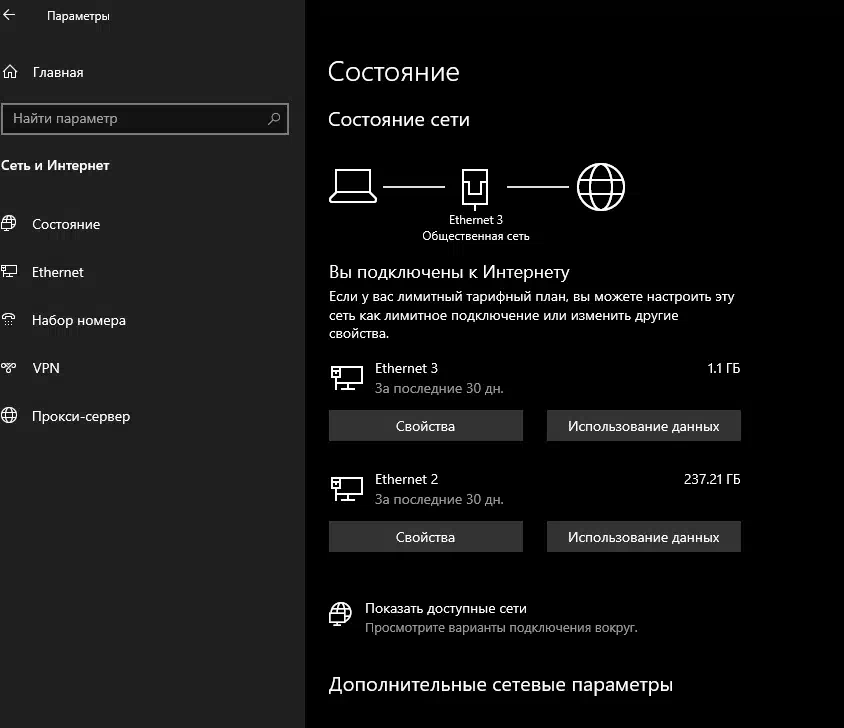The width and height of the screenshot is (844, 728).
Task: Click the Ethernet monitor icon in sidebar
Action: 9,271
